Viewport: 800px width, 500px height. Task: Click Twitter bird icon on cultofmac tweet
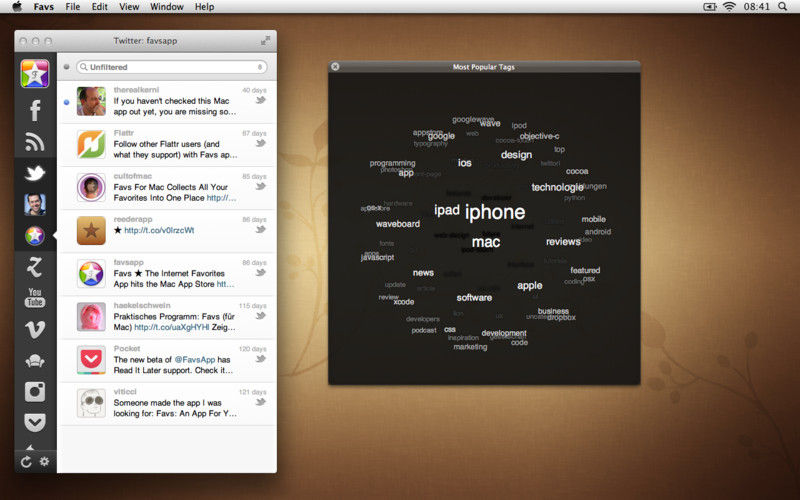(x=261, y=186)
